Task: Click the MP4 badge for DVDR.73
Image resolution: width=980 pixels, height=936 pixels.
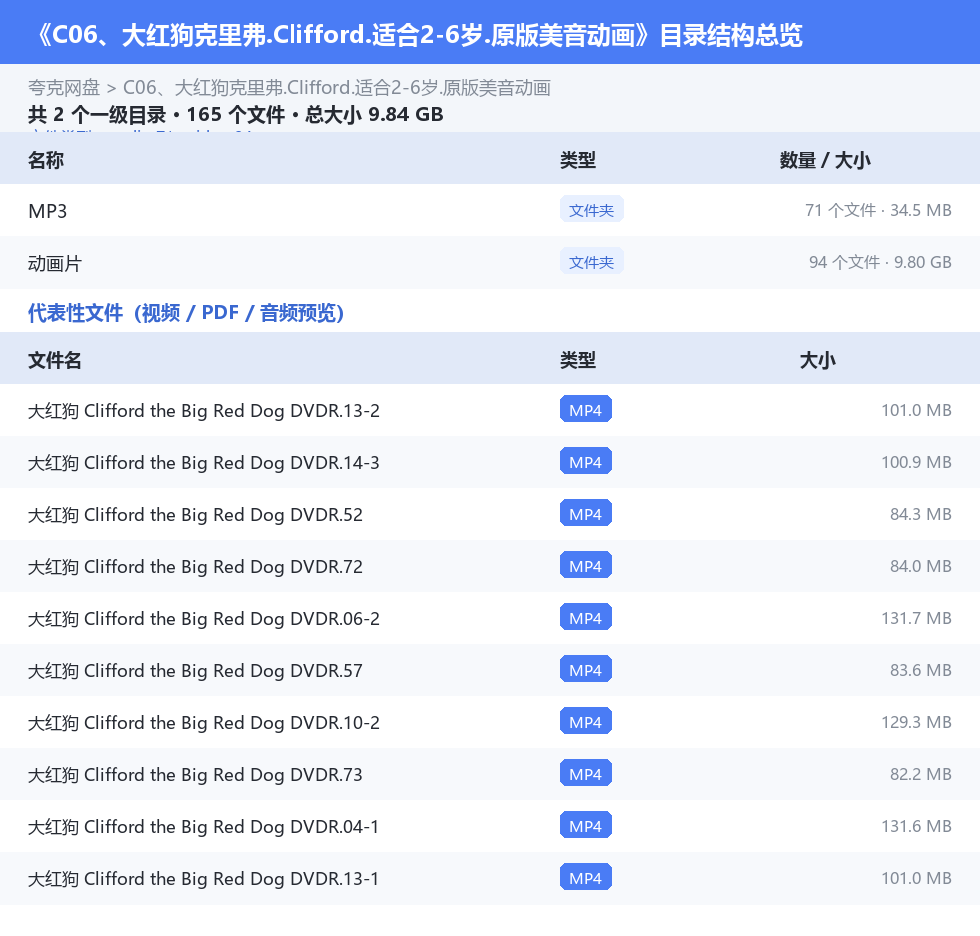Action: click(586, 773)
